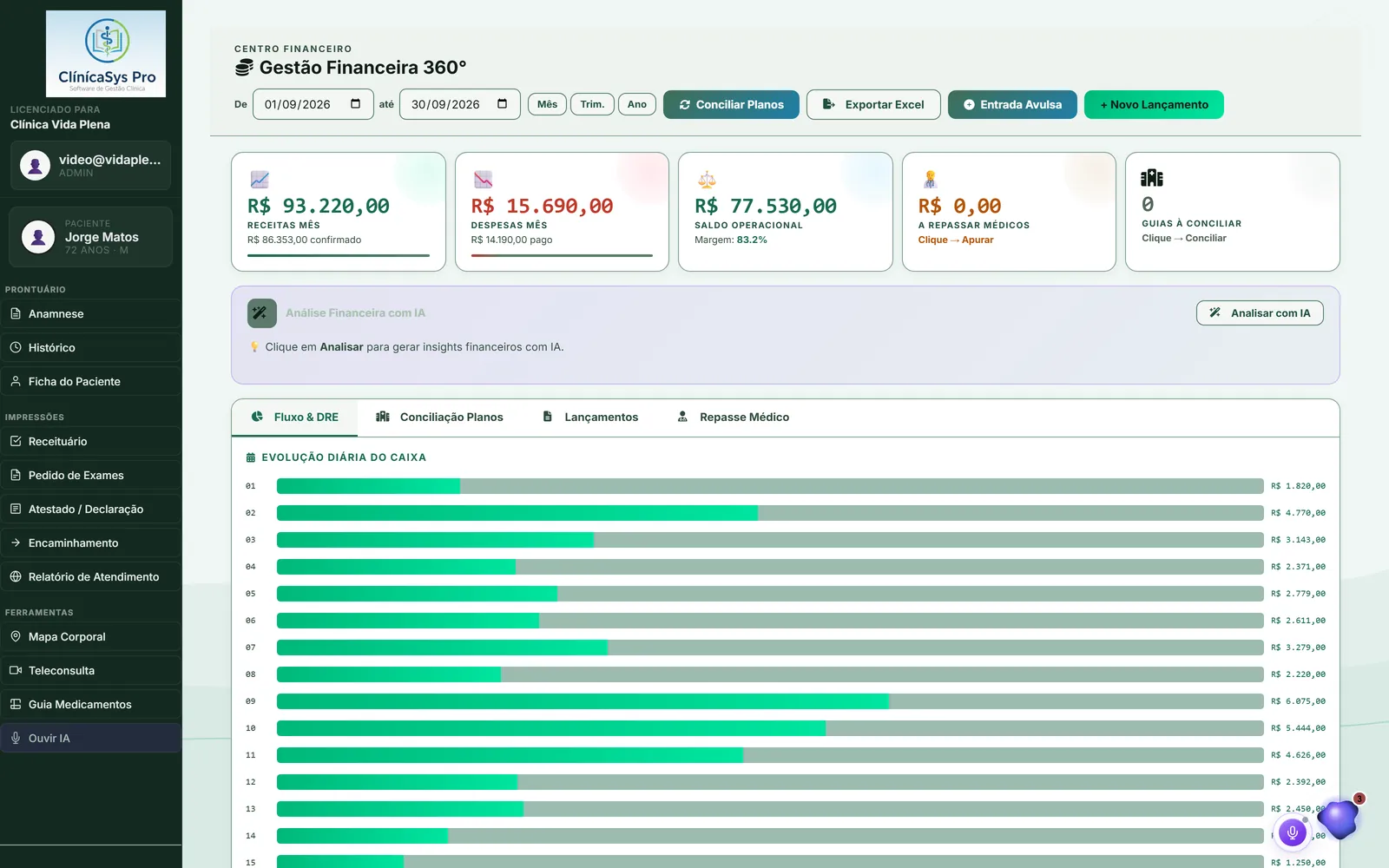
Task: Open Atestado / Declaração
Action: click(91, 509)
